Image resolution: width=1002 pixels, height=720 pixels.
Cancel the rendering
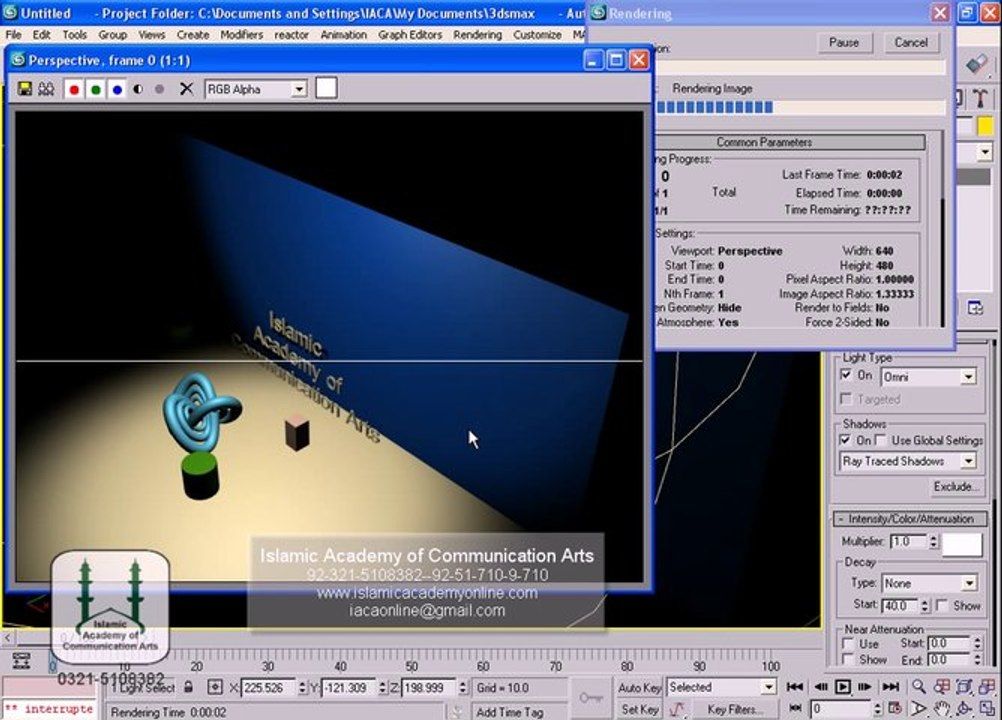coord(911,42)
